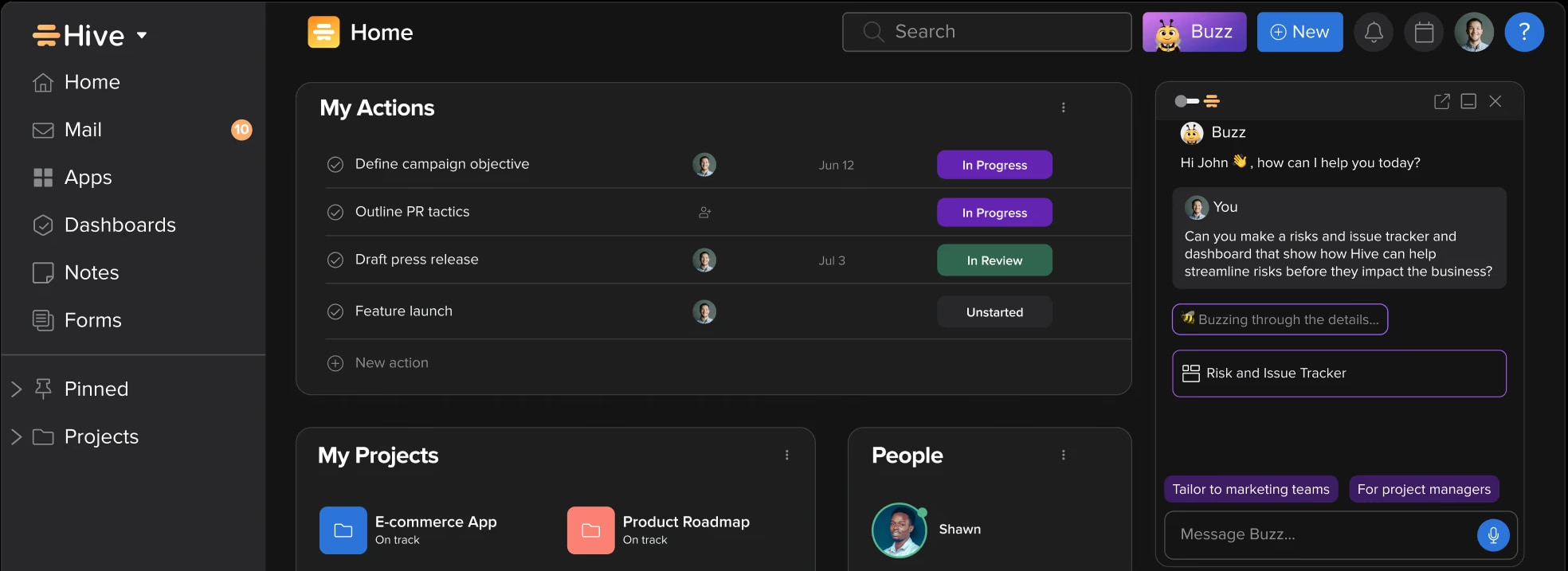The image size is (1568, 571).
Task: Start voice input with microphone button
Action: 1493,535
